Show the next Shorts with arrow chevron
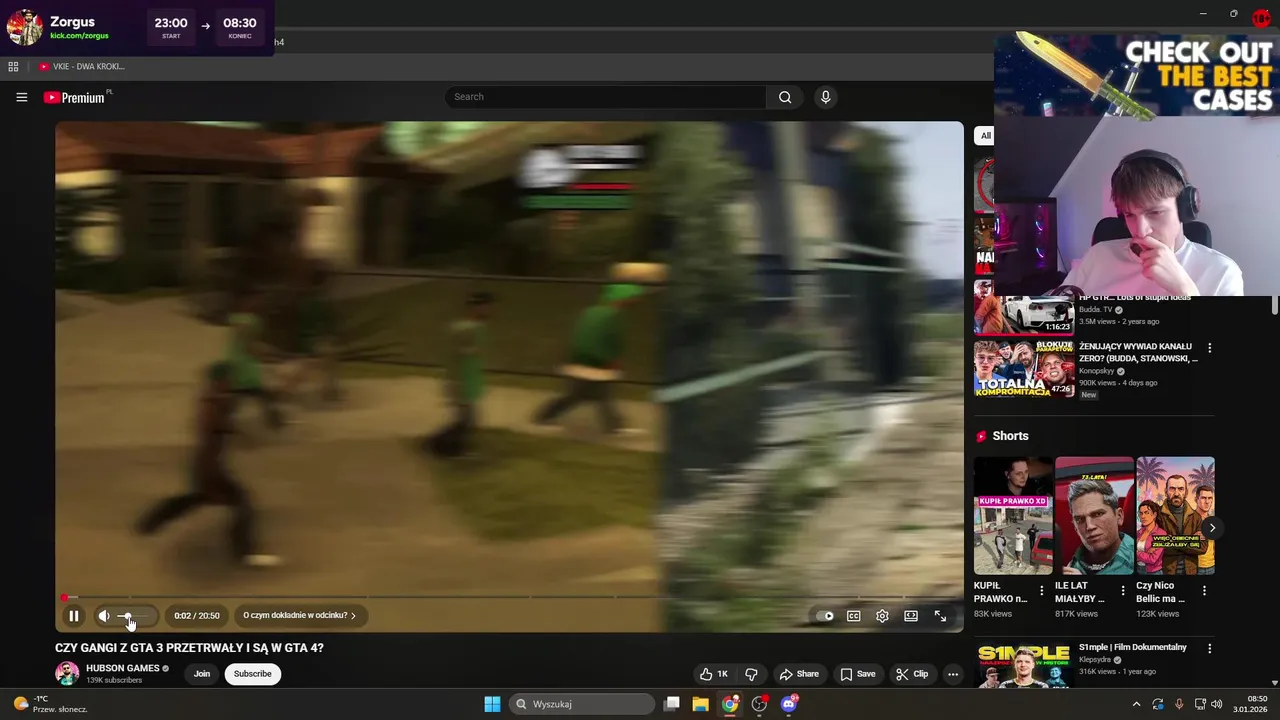1280x720 pixels. click(x=1212, y=528)
